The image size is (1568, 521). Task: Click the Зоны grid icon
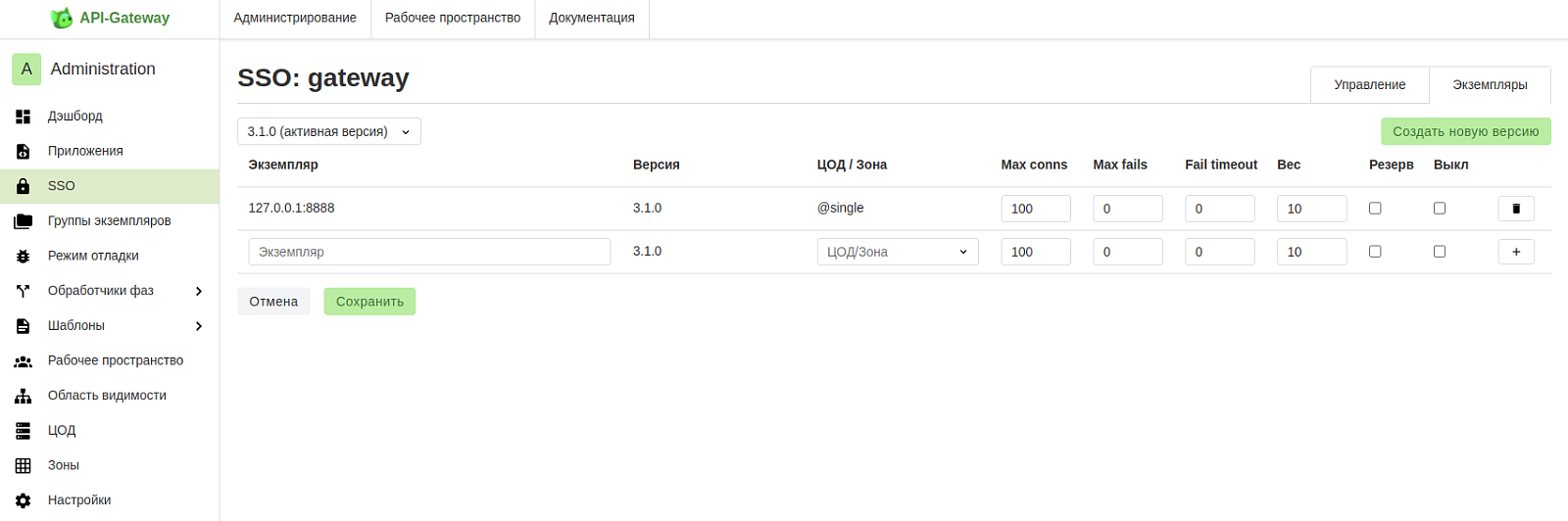click(24, 466)
